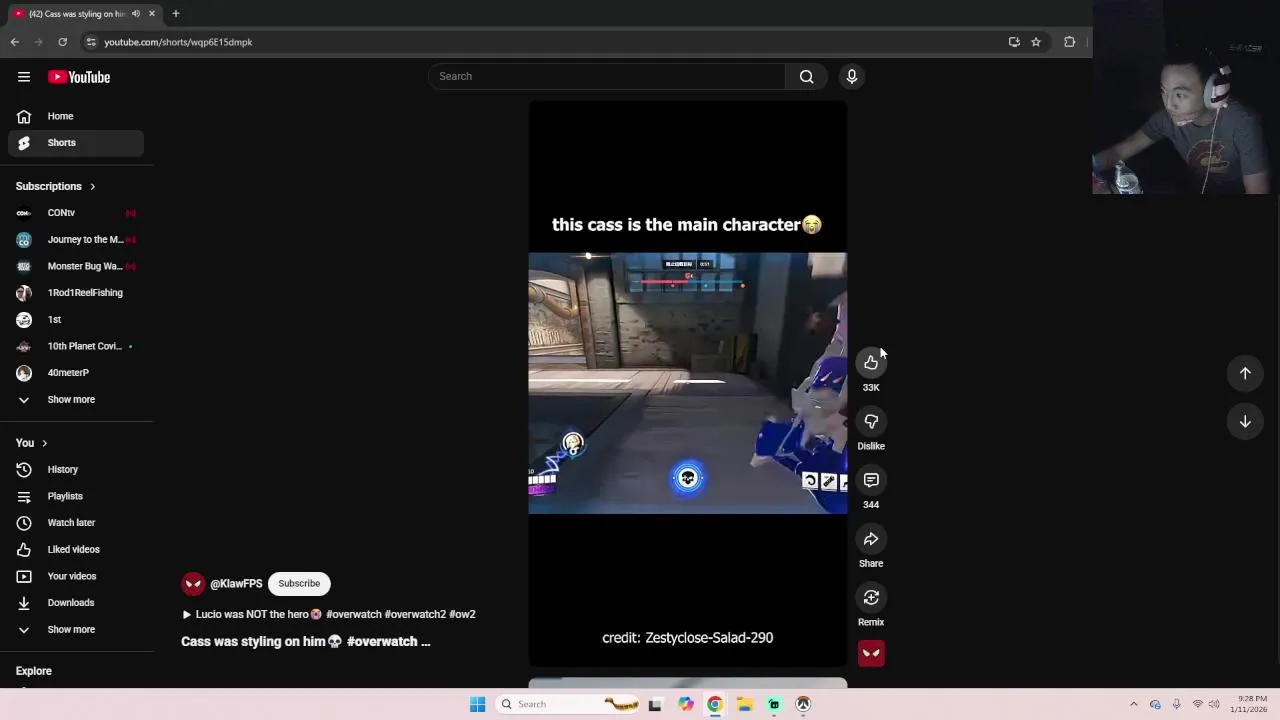Viewport: 1280px width, 720px height.
Task: Open the related video Lucio was NOT the hero
Action: pyautogui.click(x=328, y=614)
